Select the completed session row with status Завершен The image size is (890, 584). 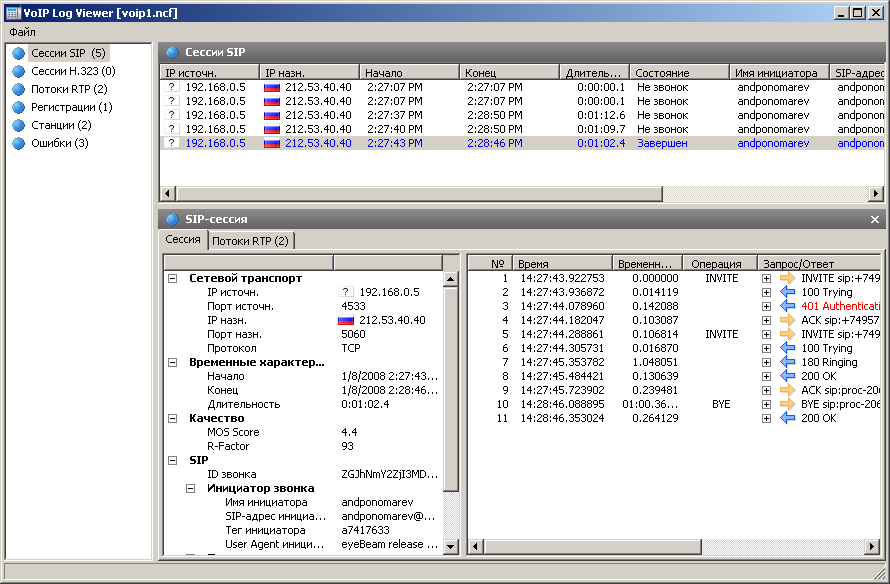tap(522, 143)
